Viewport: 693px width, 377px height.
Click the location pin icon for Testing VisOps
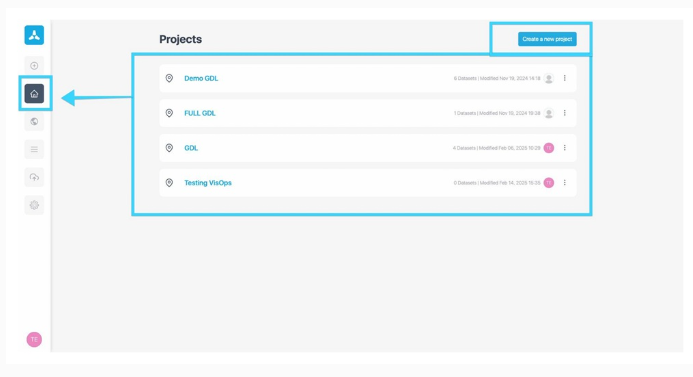(169, 183)
